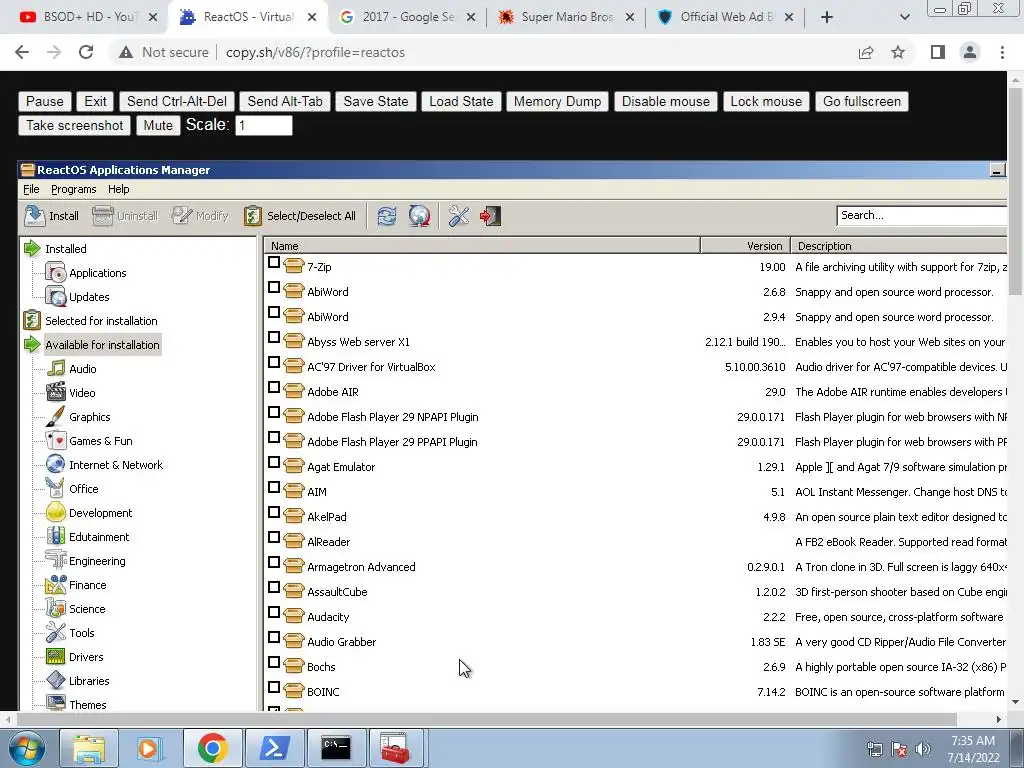Check the Adobe AIR checkbox
Screen dimensions: 1024x768
274,387
